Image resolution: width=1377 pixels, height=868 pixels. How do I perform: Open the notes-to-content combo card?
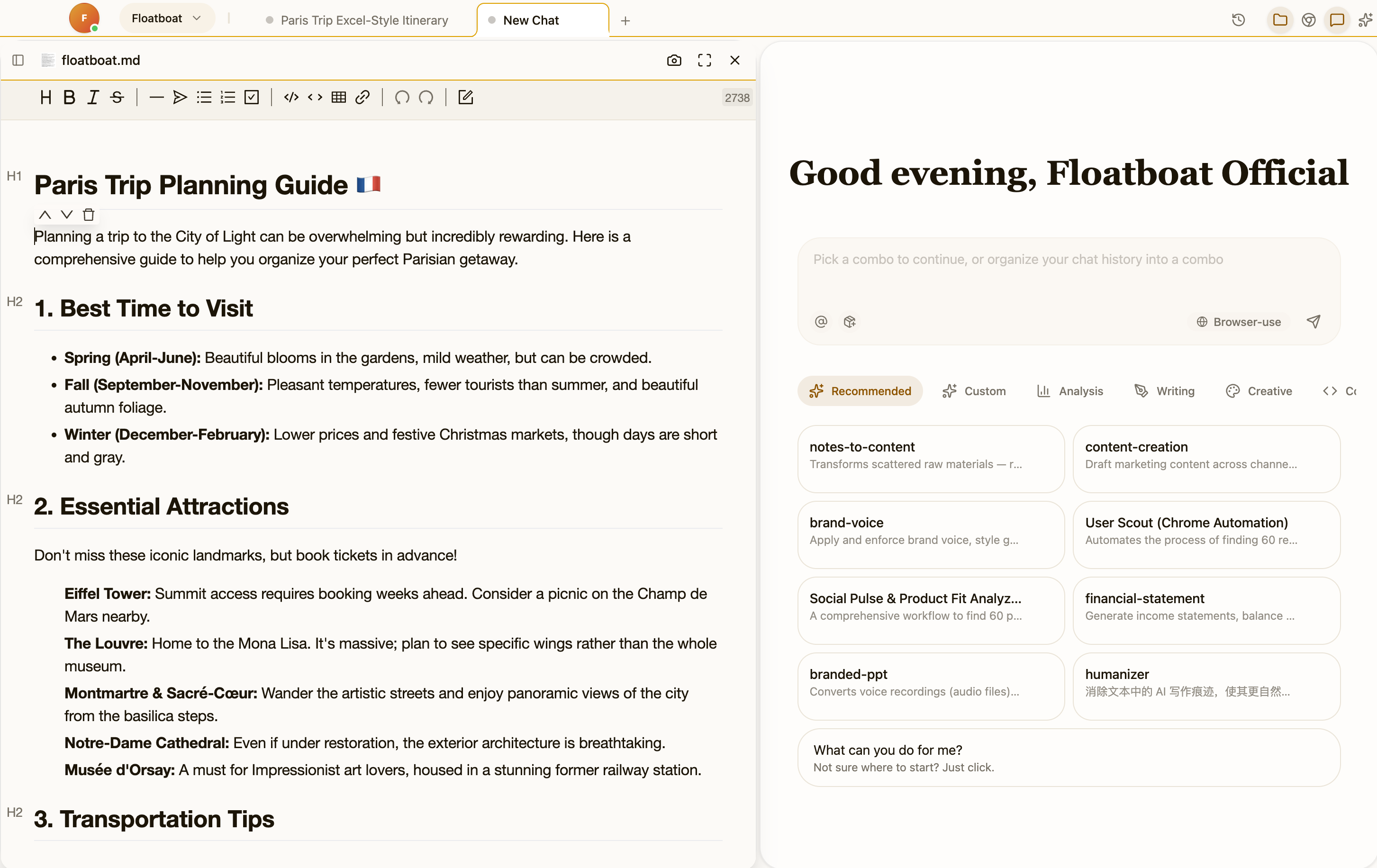[x=931, y=459]
